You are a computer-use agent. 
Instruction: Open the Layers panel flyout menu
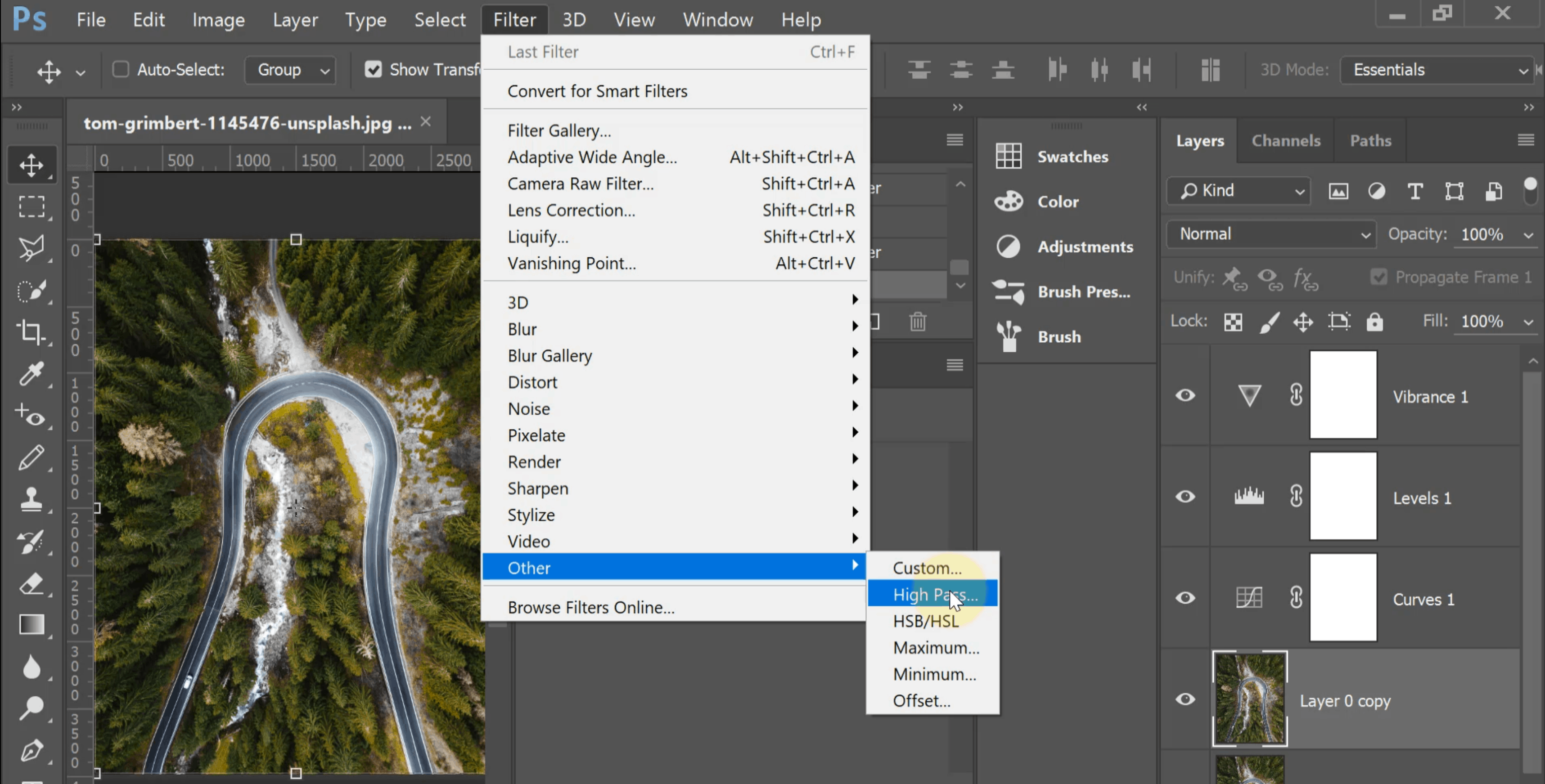coord(1526,140)
